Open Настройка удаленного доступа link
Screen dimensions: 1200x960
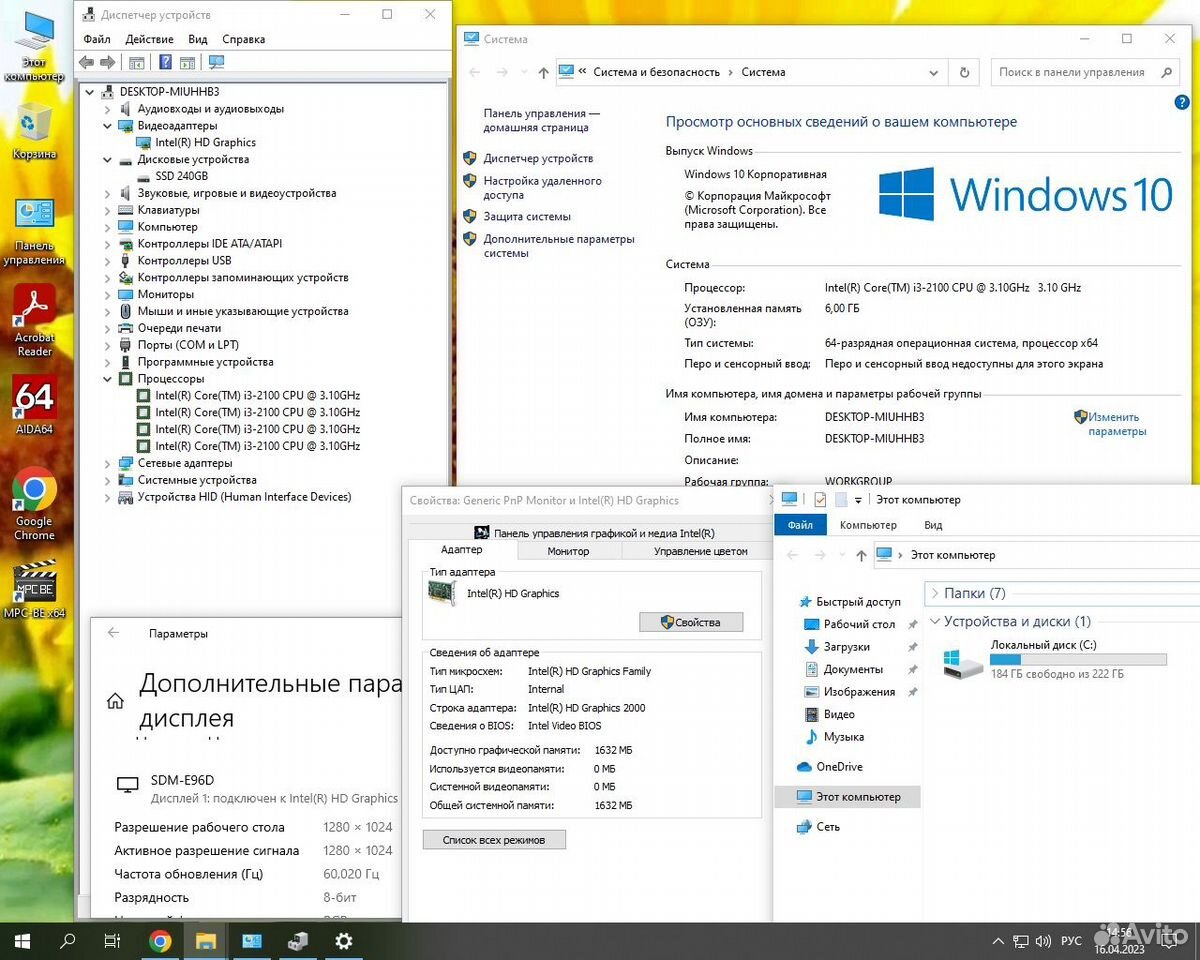(x=543, y=188)
